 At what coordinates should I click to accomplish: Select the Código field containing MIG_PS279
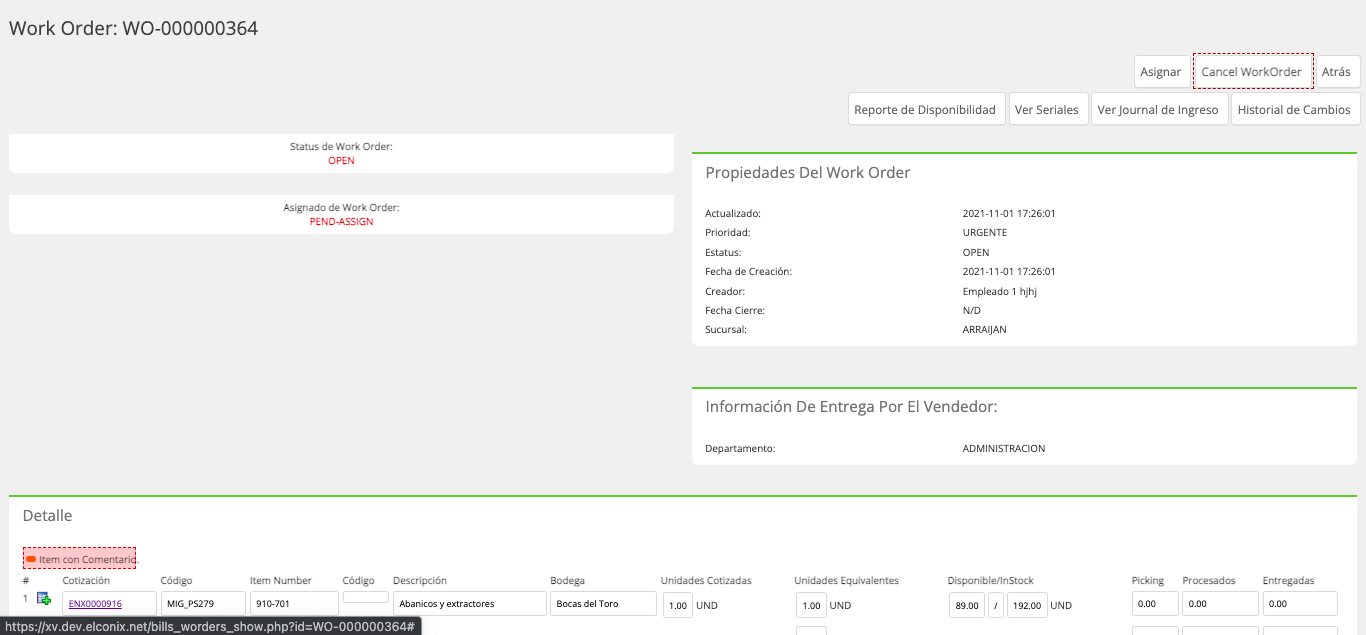pyautogui.click(x=203, y=604)
